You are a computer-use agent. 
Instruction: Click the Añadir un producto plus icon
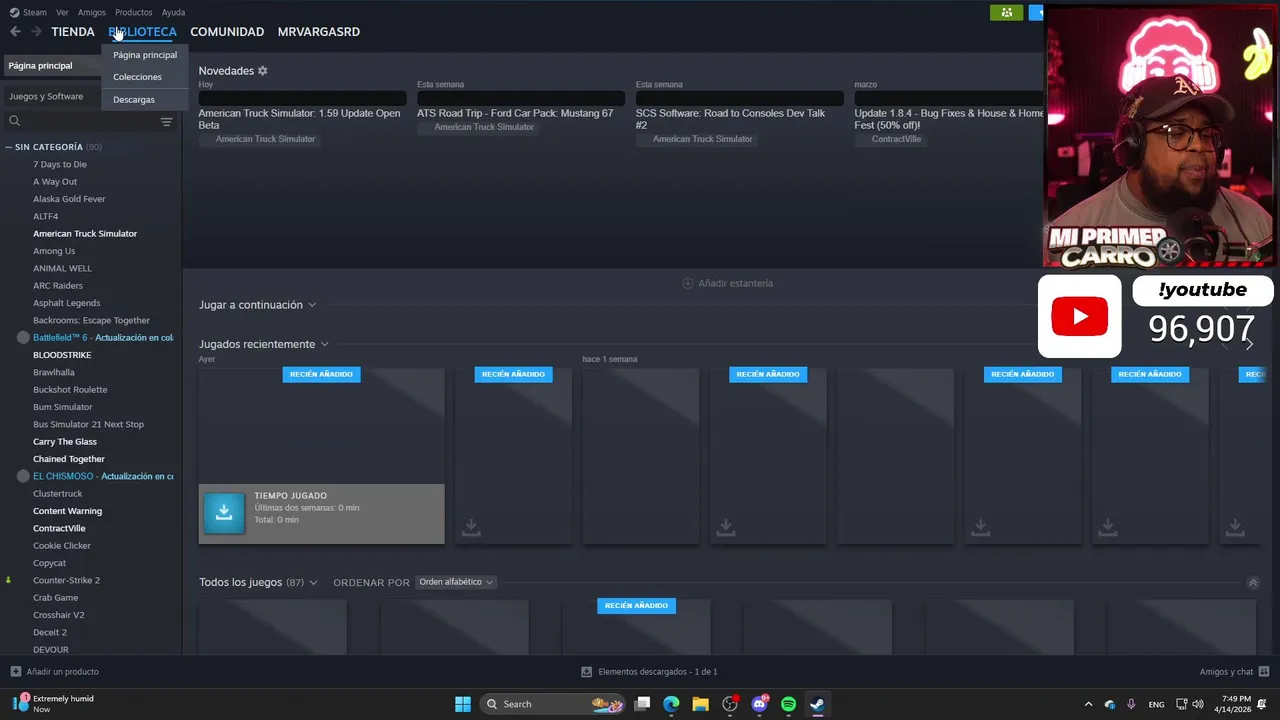click(15, 672)
